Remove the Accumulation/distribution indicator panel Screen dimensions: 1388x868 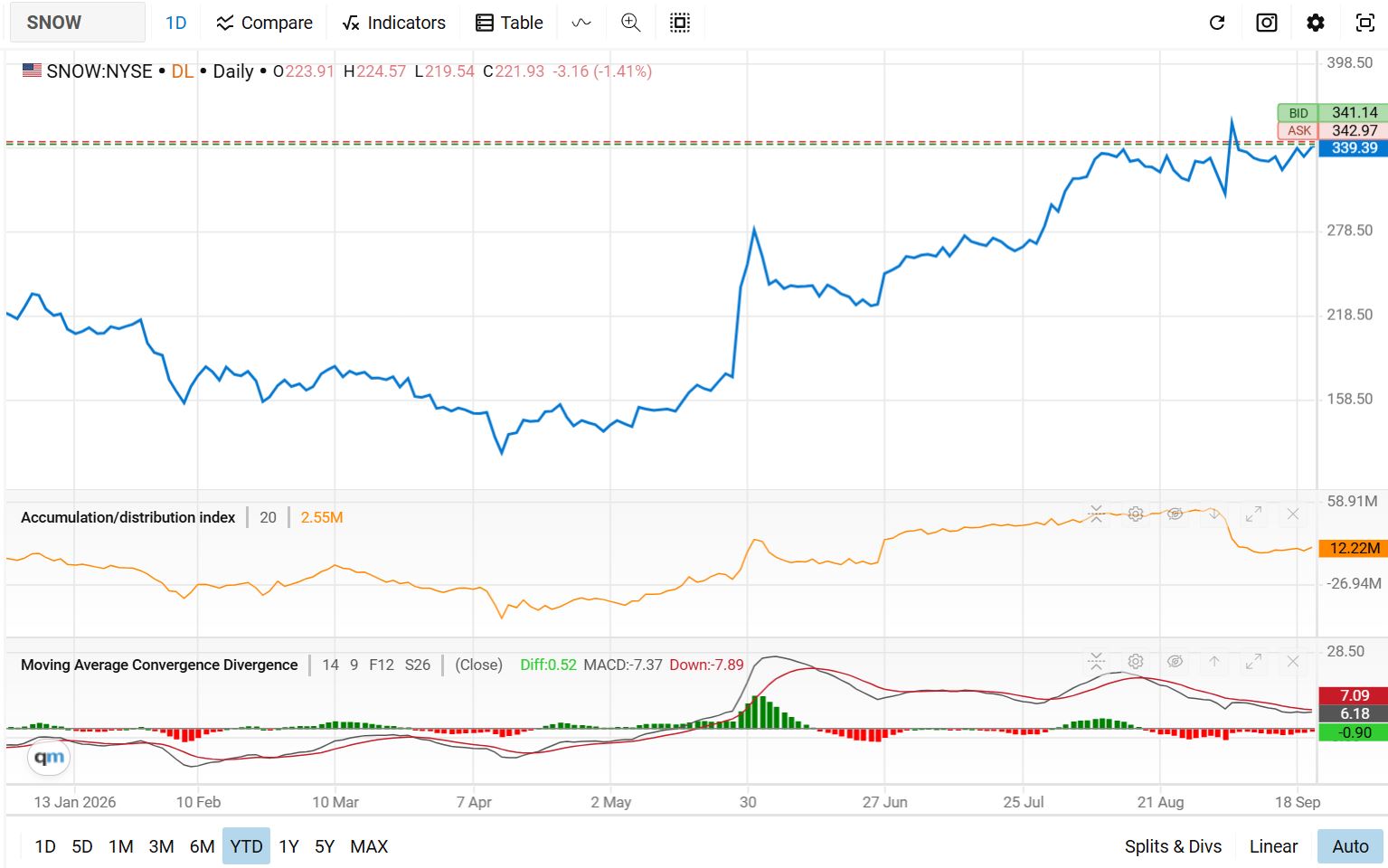pyautogui.click(x=1293, y=514)
